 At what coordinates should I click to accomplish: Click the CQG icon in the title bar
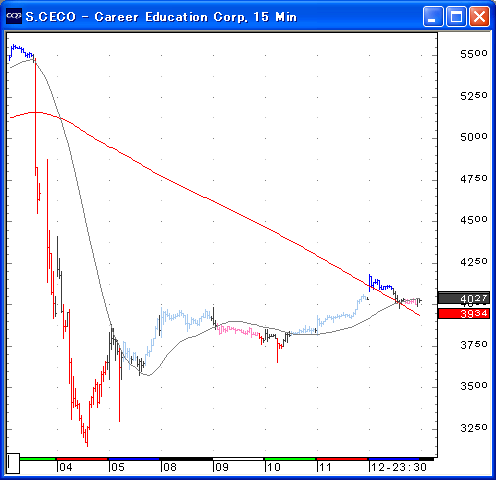click(x=14, y=16)
